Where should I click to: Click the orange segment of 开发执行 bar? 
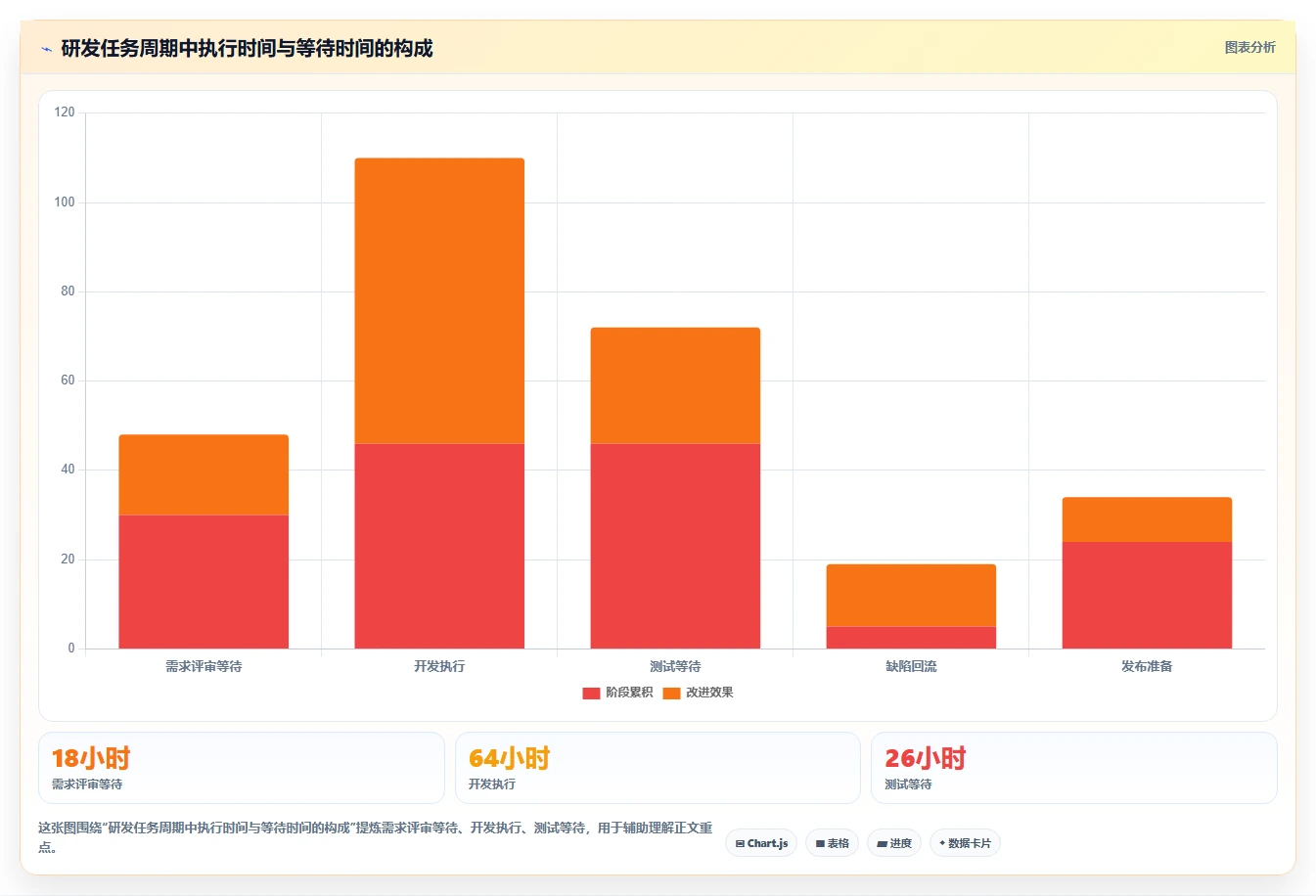tap(439, 300)
